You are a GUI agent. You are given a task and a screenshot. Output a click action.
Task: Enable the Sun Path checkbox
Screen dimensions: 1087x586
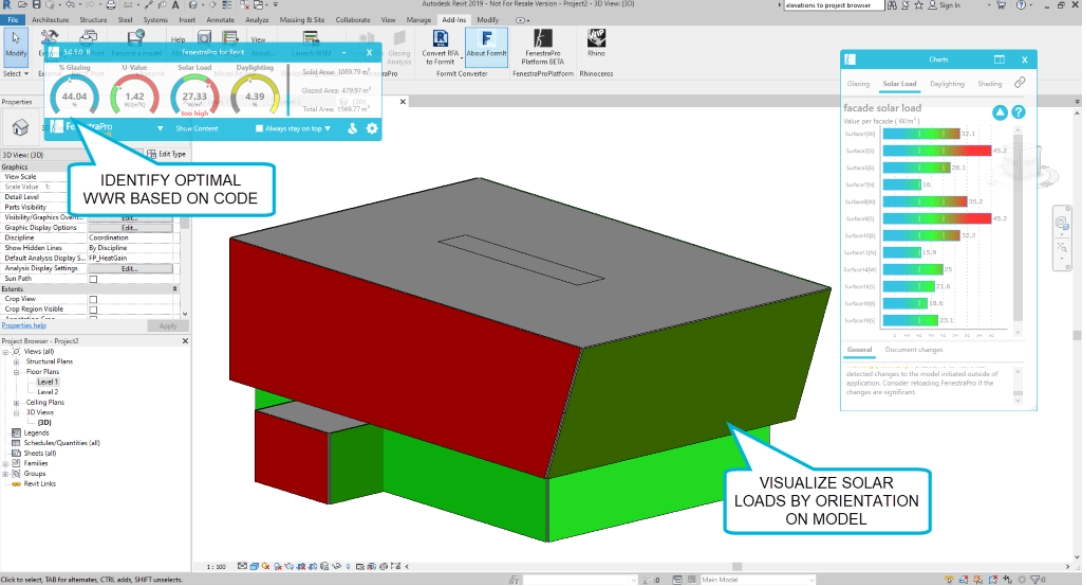click(94, 279)
